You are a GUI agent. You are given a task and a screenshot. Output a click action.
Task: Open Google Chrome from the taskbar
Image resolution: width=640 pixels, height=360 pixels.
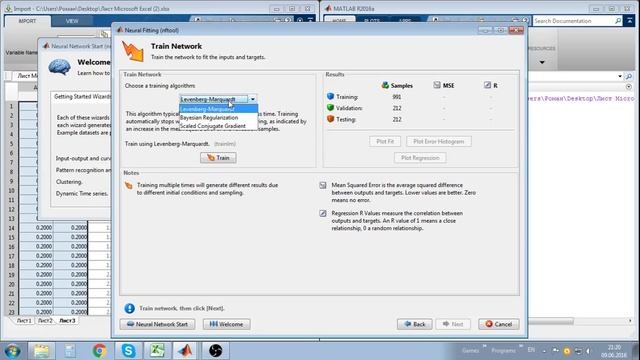pyautogui.click(x=99, y=351)
